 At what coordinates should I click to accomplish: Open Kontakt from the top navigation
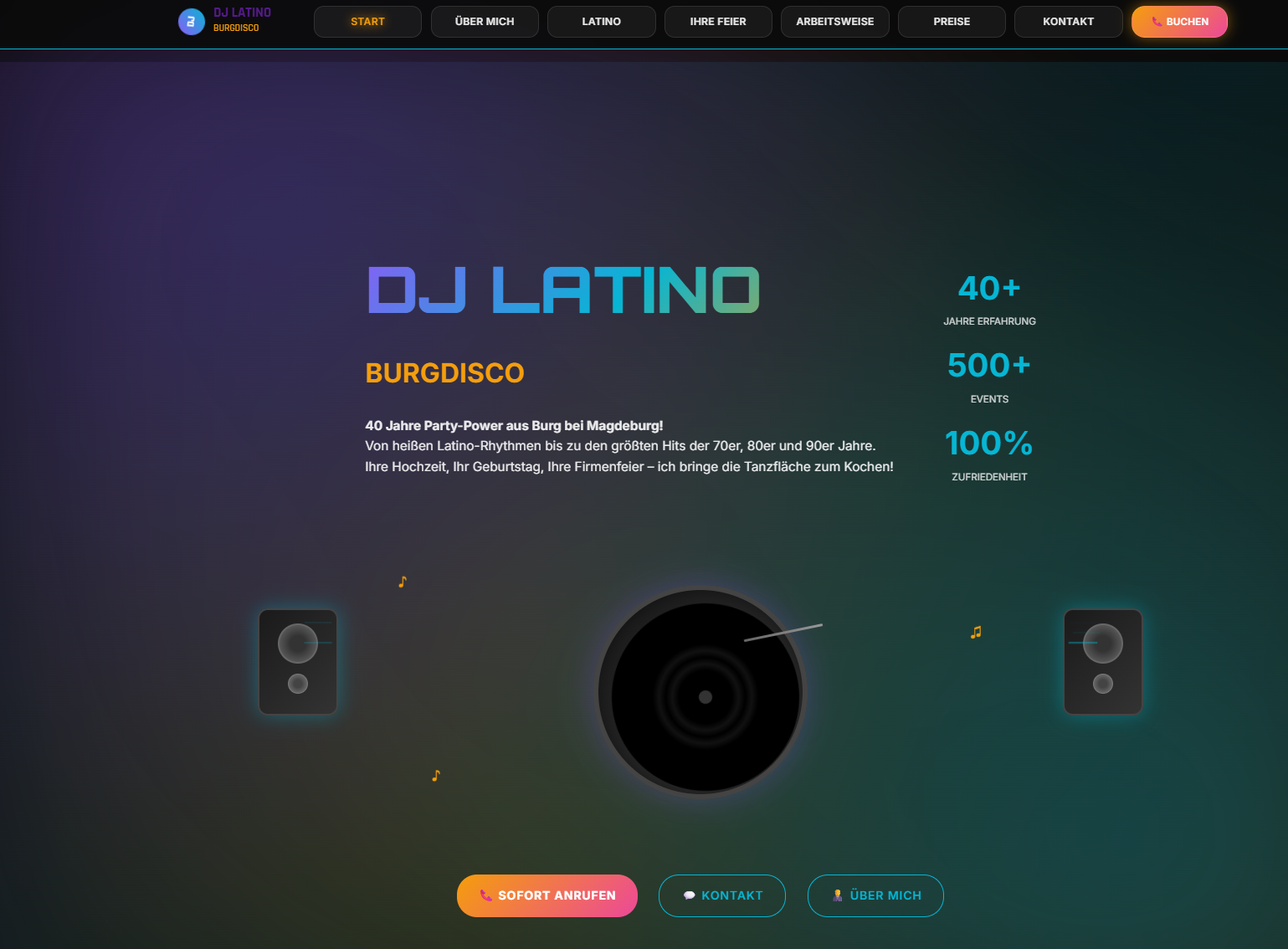[x=1068, y=22]
